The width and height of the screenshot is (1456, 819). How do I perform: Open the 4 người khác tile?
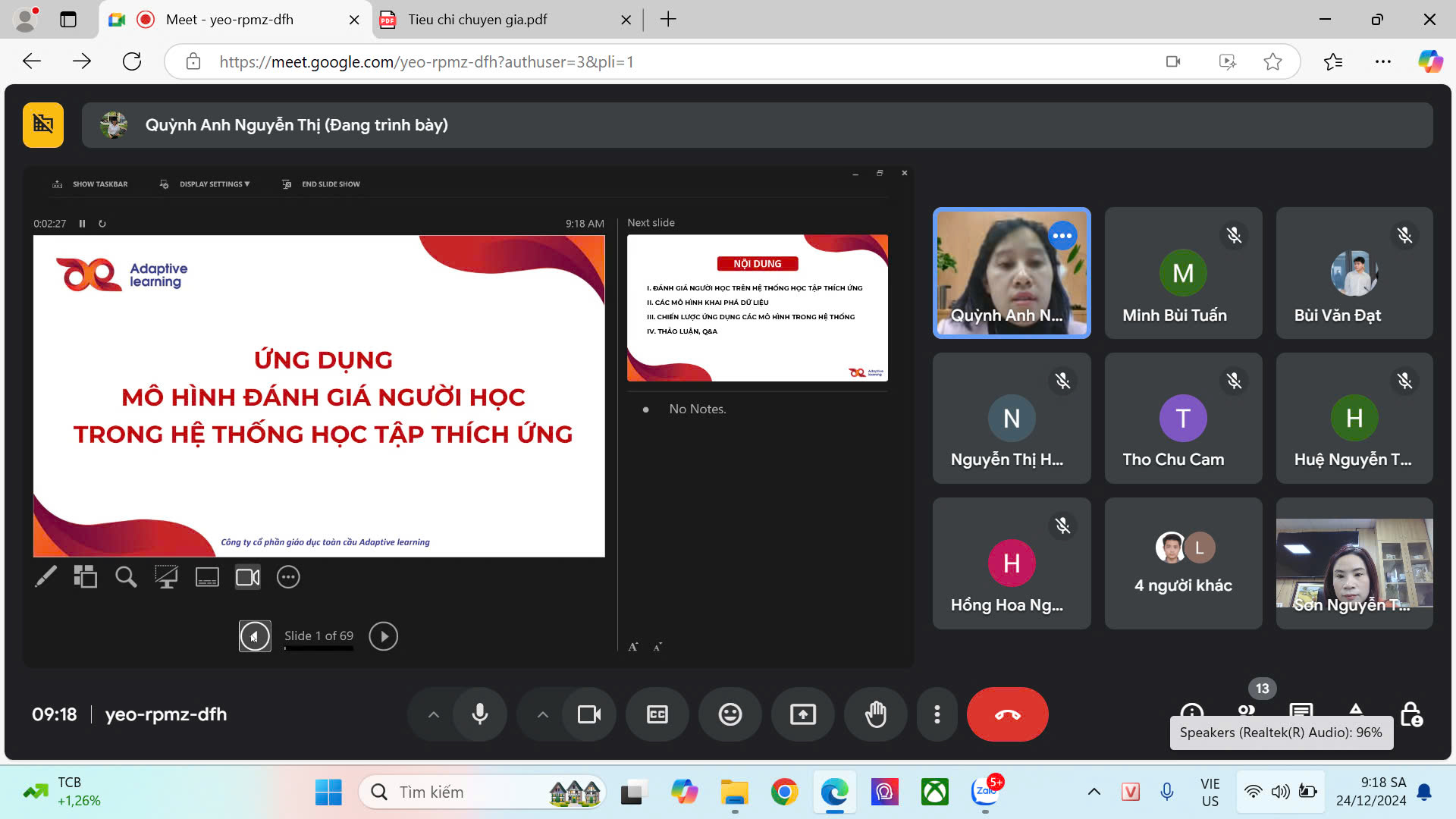1183,563
